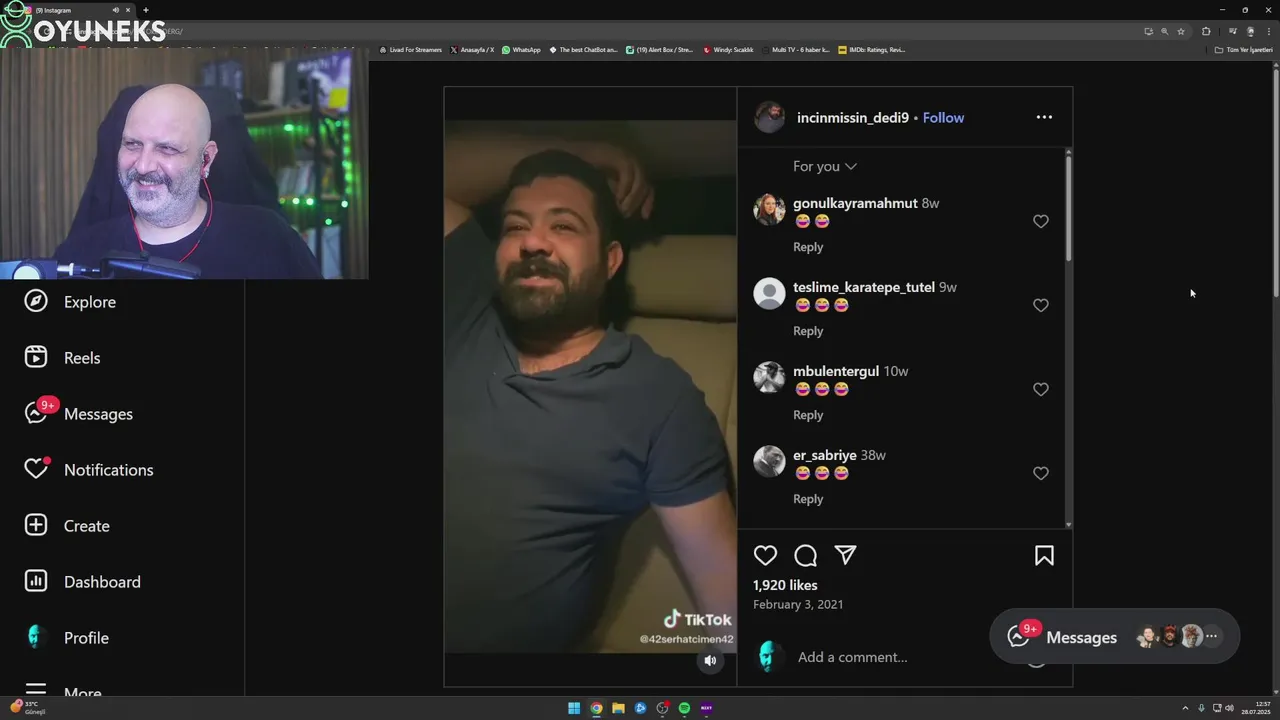Show hidden system tray icons
The image size is (1280, 720).
[x=1186, y=708]
